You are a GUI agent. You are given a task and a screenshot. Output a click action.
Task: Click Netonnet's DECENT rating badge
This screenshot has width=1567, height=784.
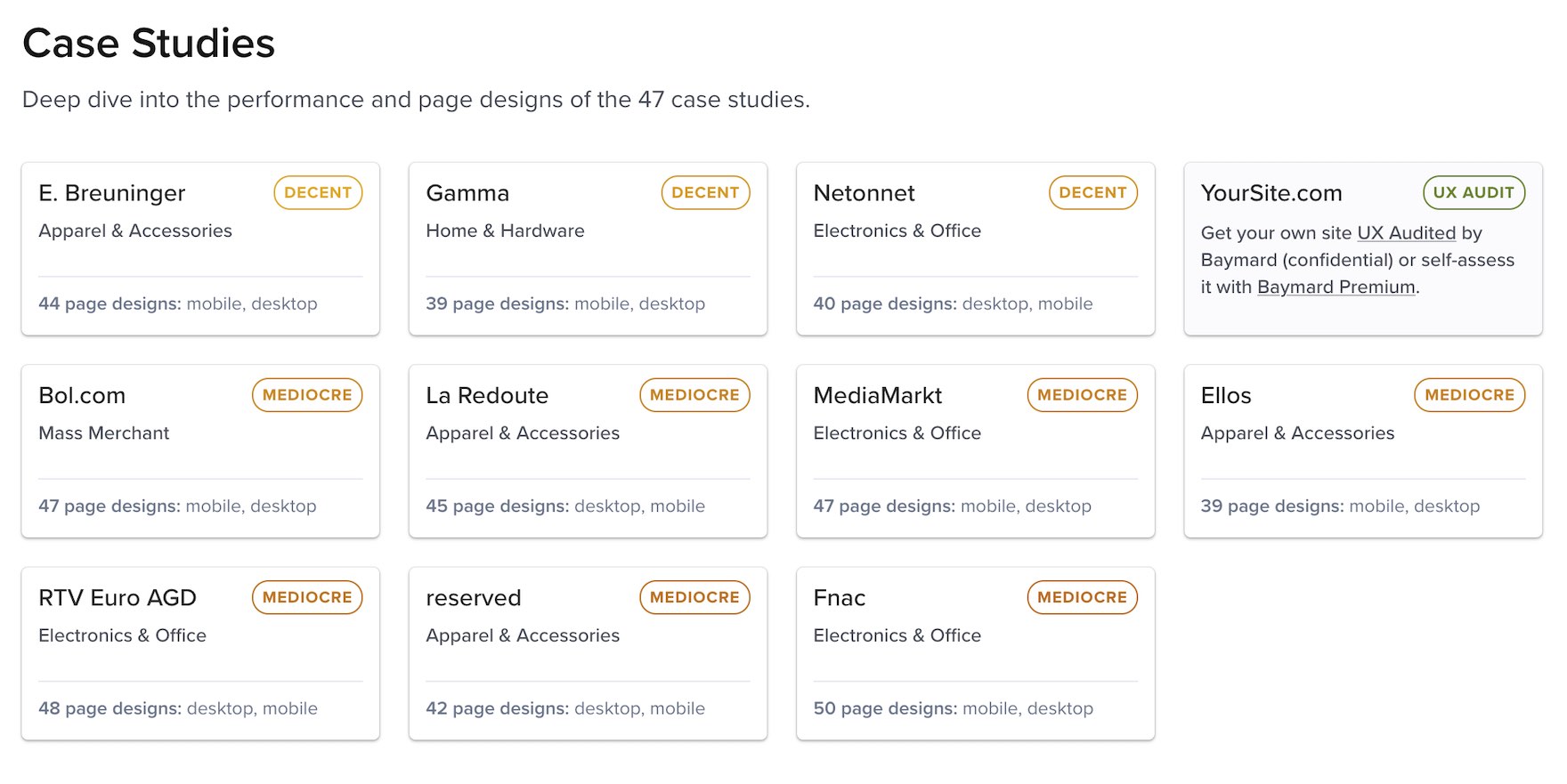pos(1092,193)
